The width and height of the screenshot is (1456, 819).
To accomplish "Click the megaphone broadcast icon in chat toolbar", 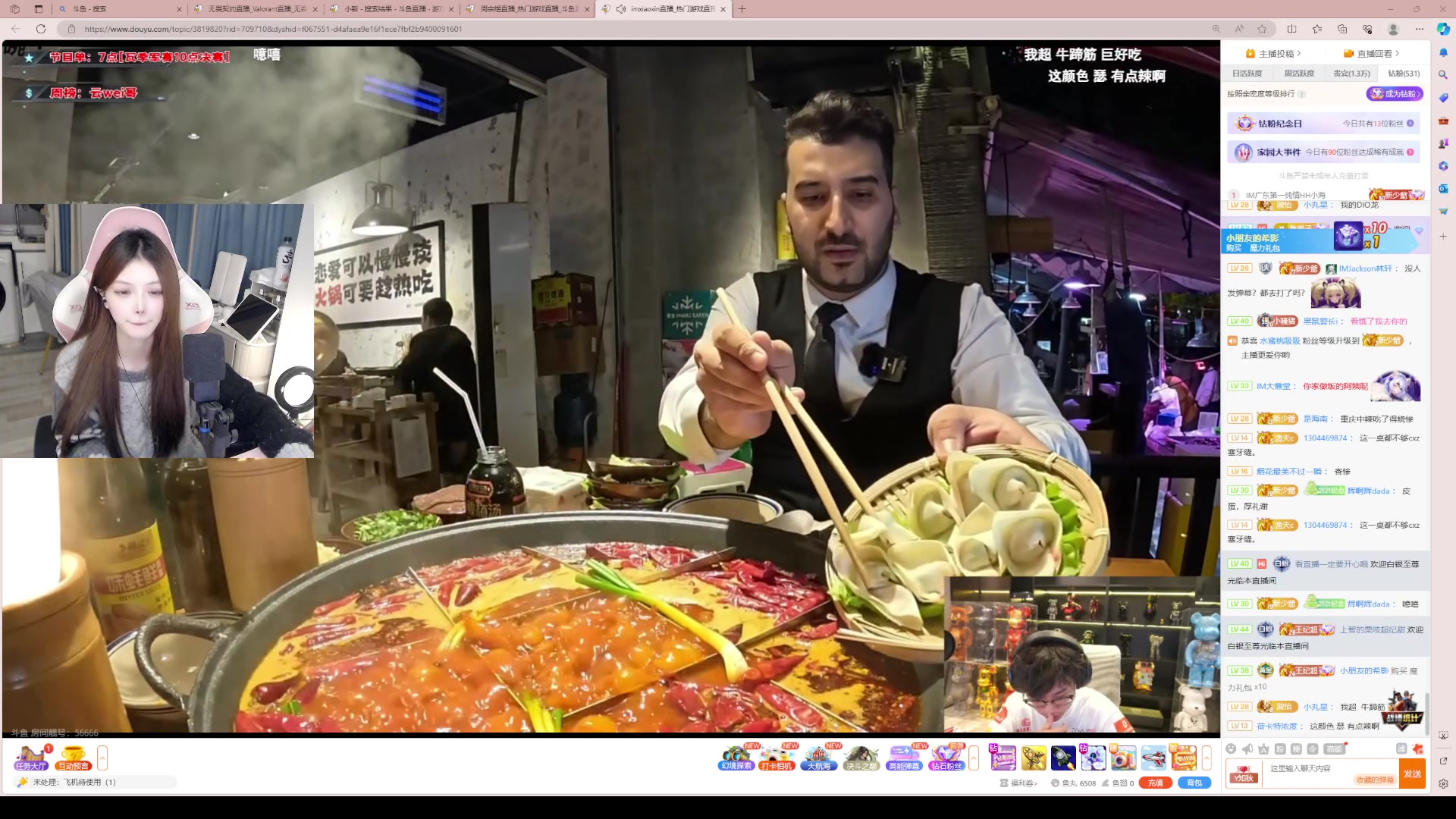I will (1248, 749).
